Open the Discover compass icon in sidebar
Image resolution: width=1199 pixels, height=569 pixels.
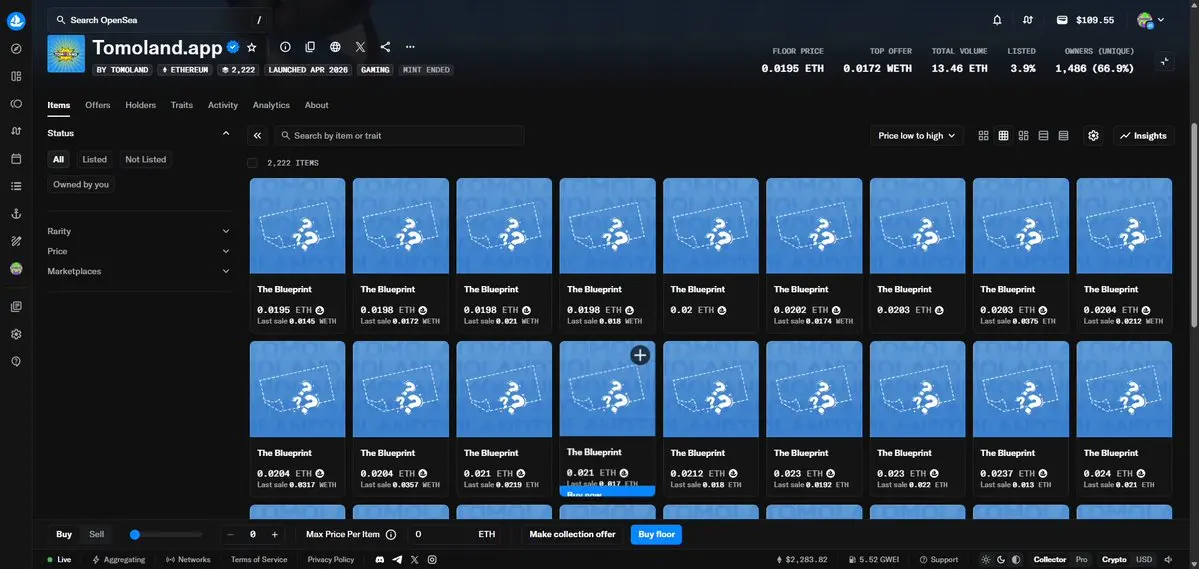pos(16,49)
